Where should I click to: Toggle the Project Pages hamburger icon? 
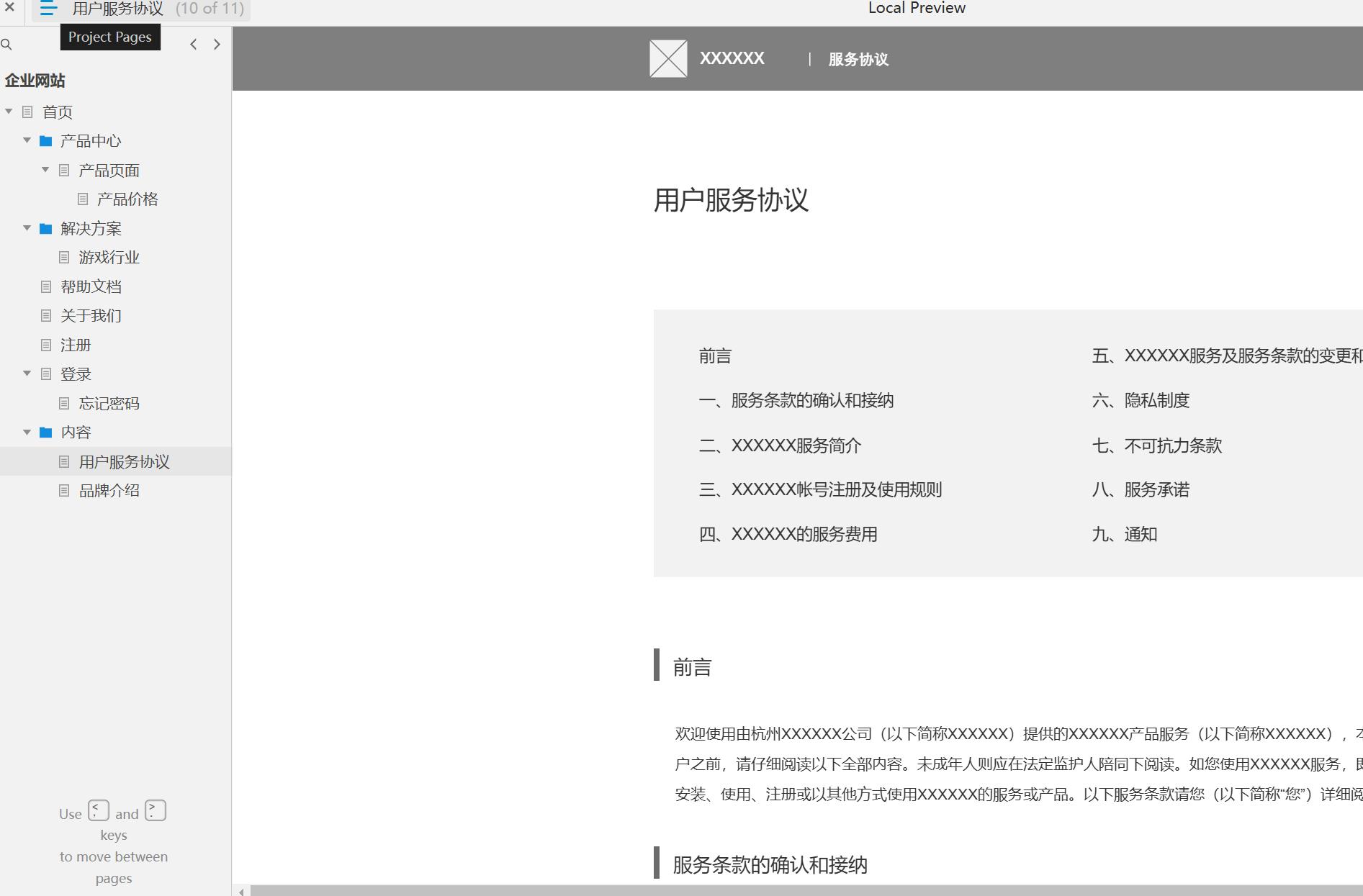point(48,9)
